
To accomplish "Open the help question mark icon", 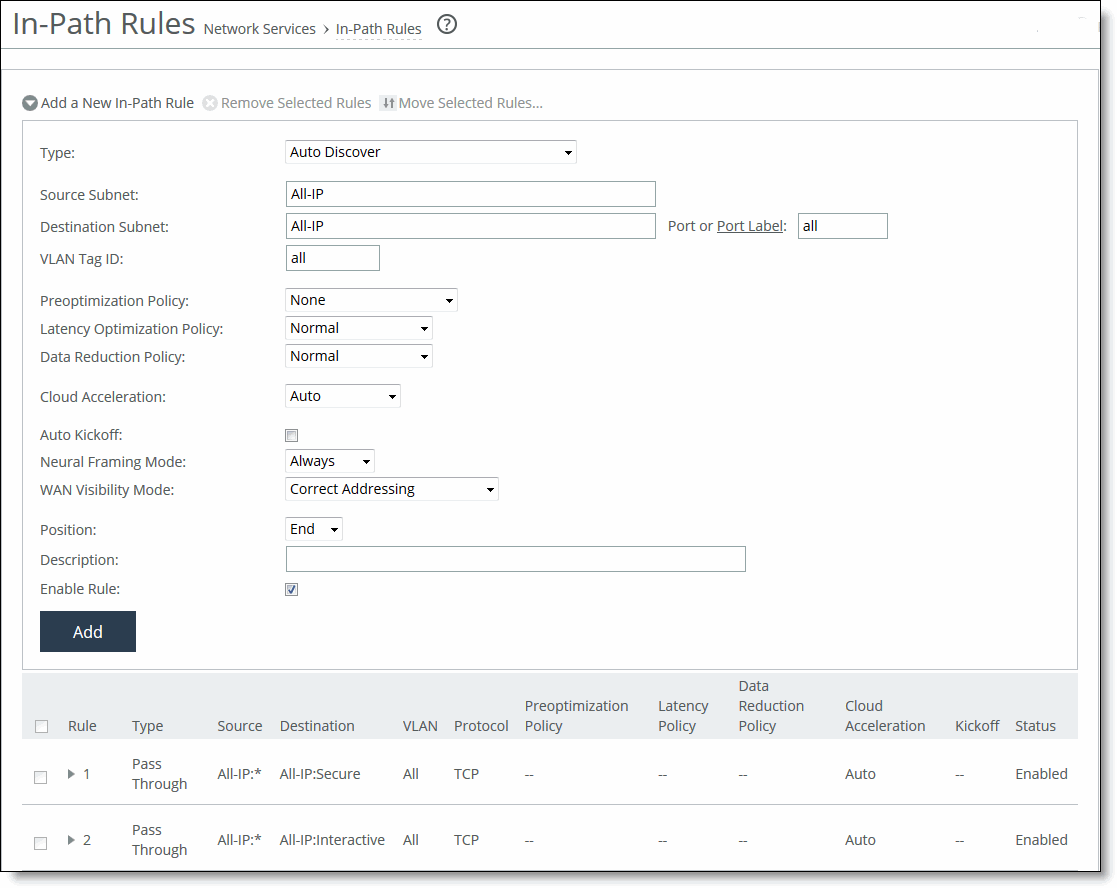I will (446, 25).
